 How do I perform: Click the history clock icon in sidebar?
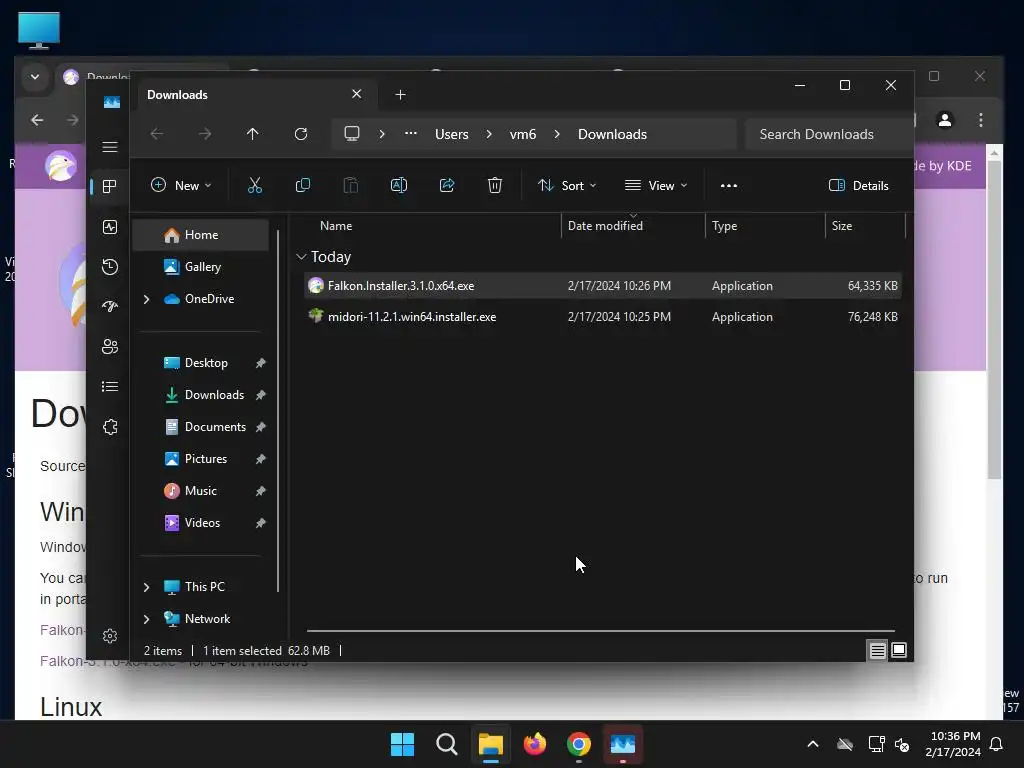pos(110,266)
